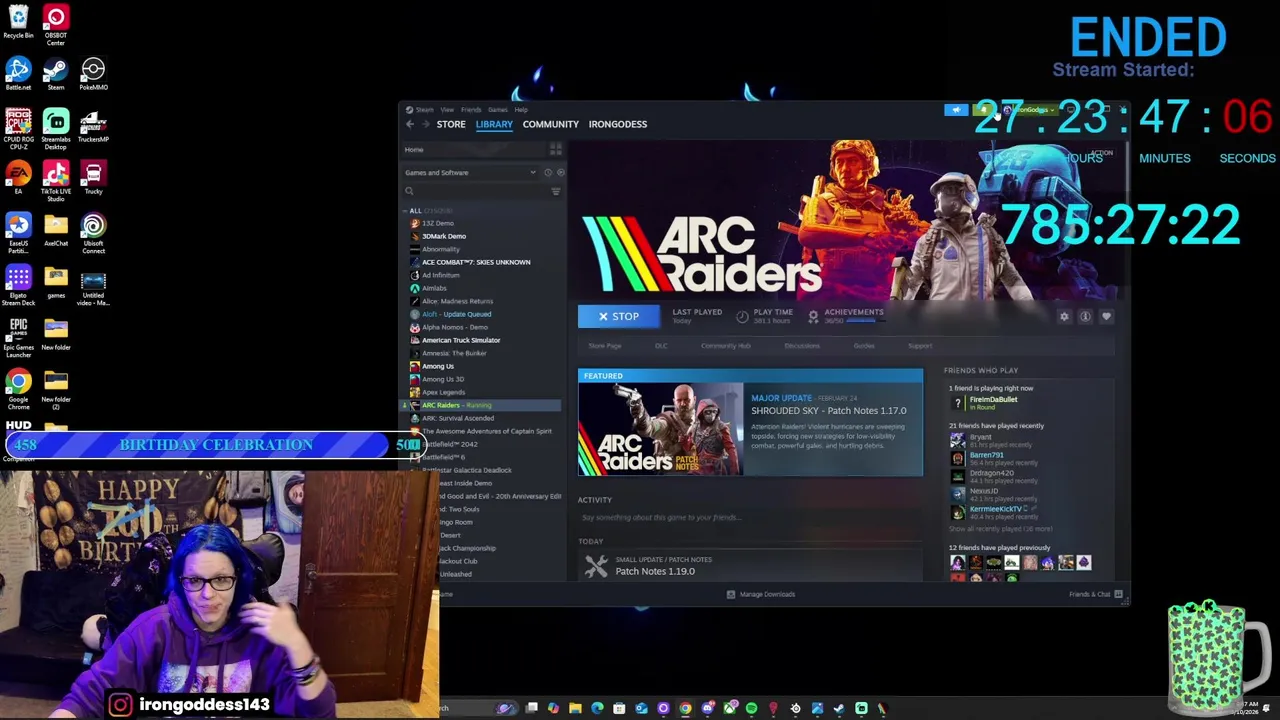Open the IRONGODESS profile tab
The height and width of the screenshot is (720, 1280).
tap(618, 124)
